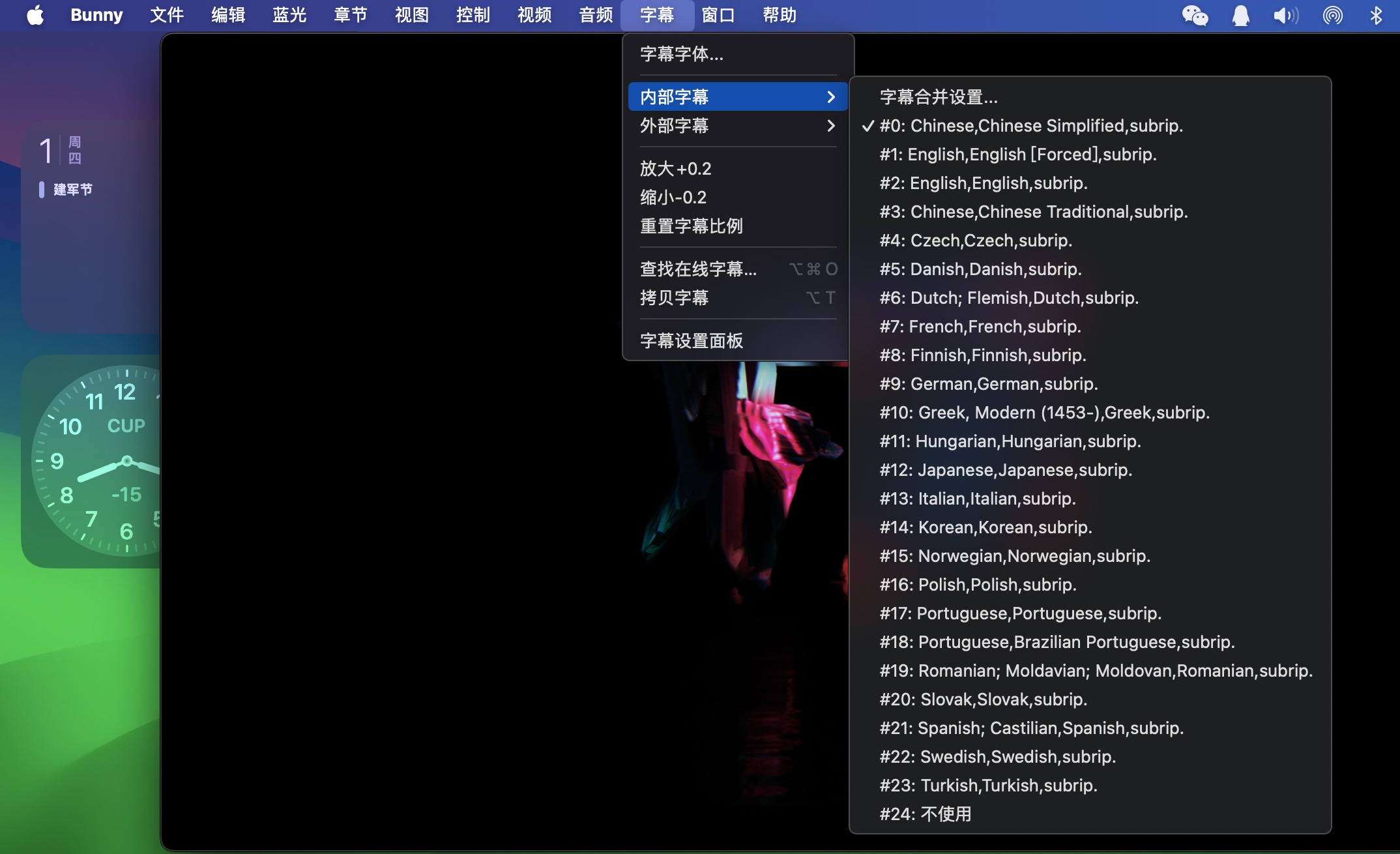1400x854 pixels.
Task: Open the 视频 menu
Action: click(534, 15)
